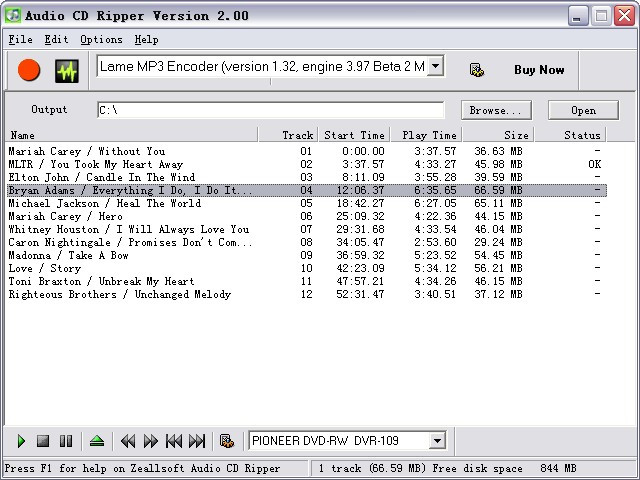This screenshot has height=480, width=640.
Task: Click the Output path input field
Action: [271, 110]
